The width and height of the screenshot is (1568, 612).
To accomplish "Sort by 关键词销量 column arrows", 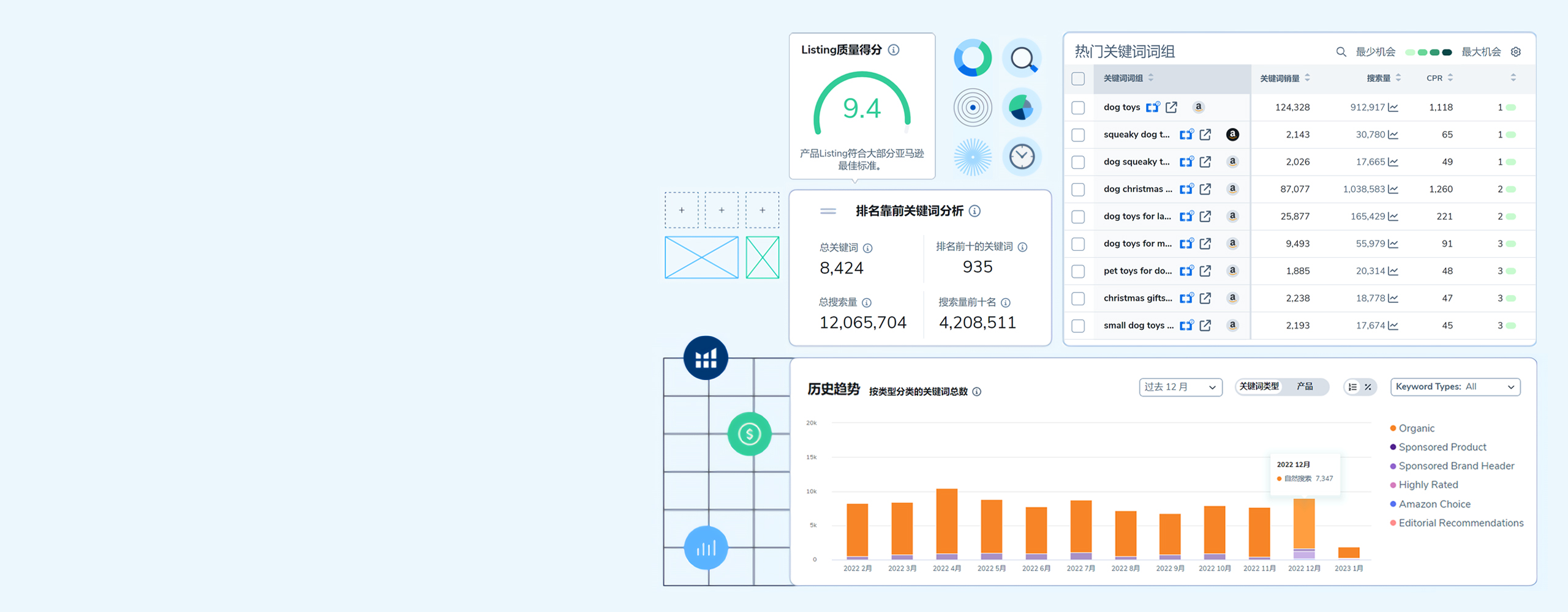I will tap(1307, 78).
